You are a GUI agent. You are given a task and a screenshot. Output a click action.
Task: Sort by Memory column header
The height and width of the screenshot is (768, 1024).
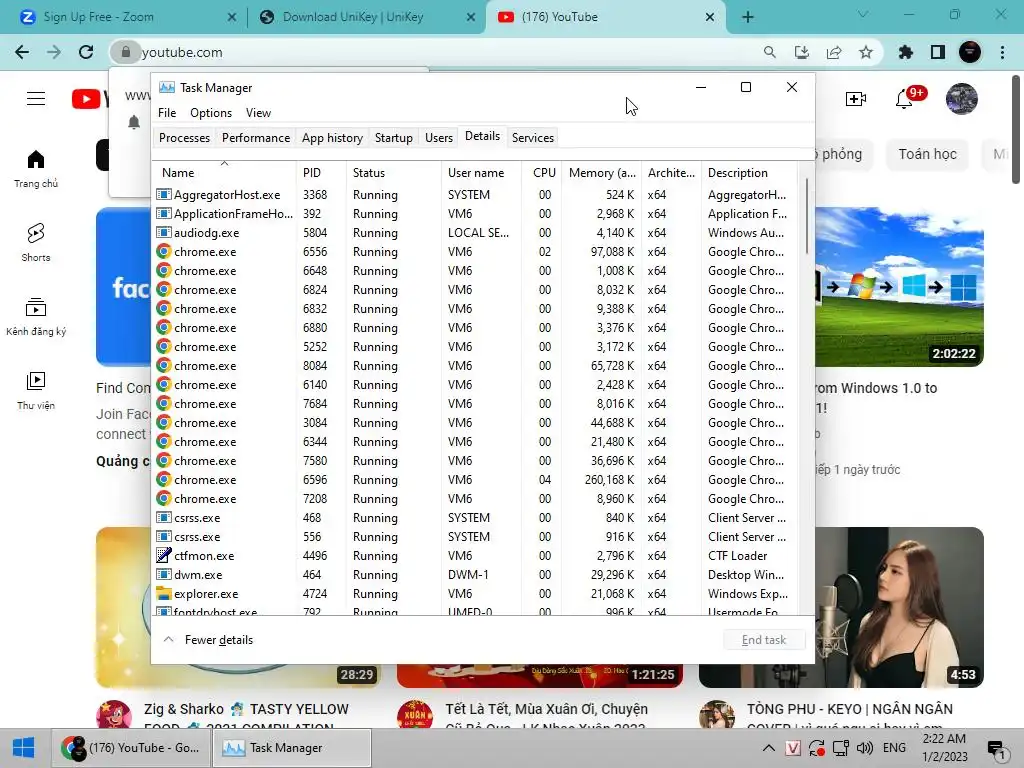pyautogui.click(x=601, y=172)
